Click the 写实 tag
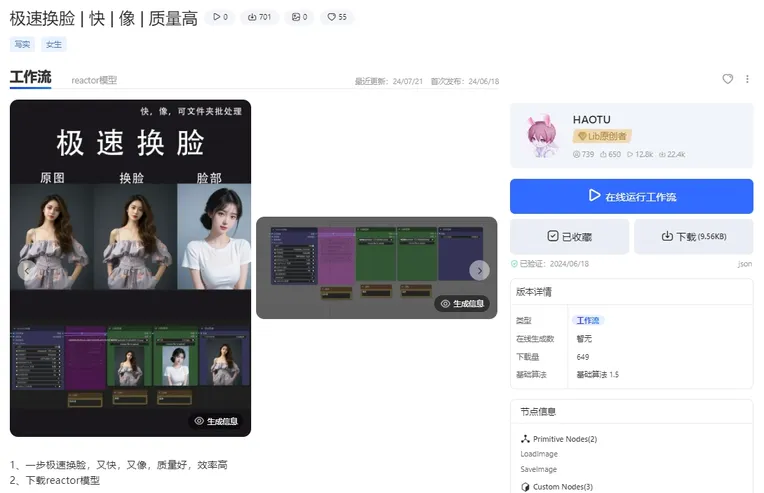The height and width of the screenshot is (493, 764). [x=21, y=44]
